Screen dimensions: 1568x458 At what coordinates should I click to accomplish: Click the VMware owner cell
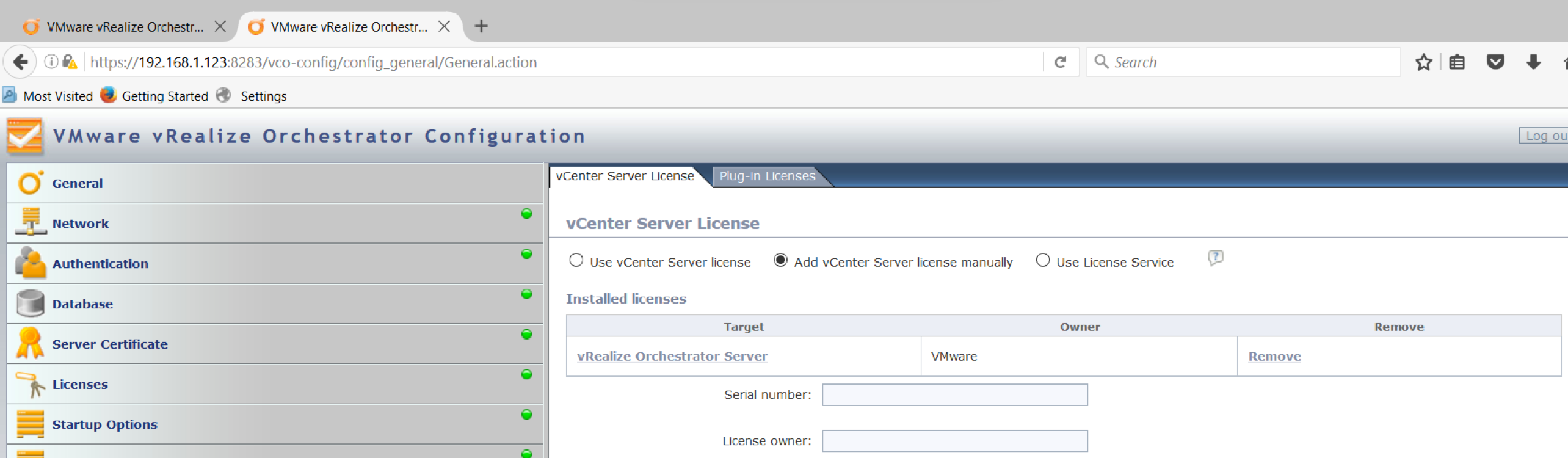point(1080,356)
